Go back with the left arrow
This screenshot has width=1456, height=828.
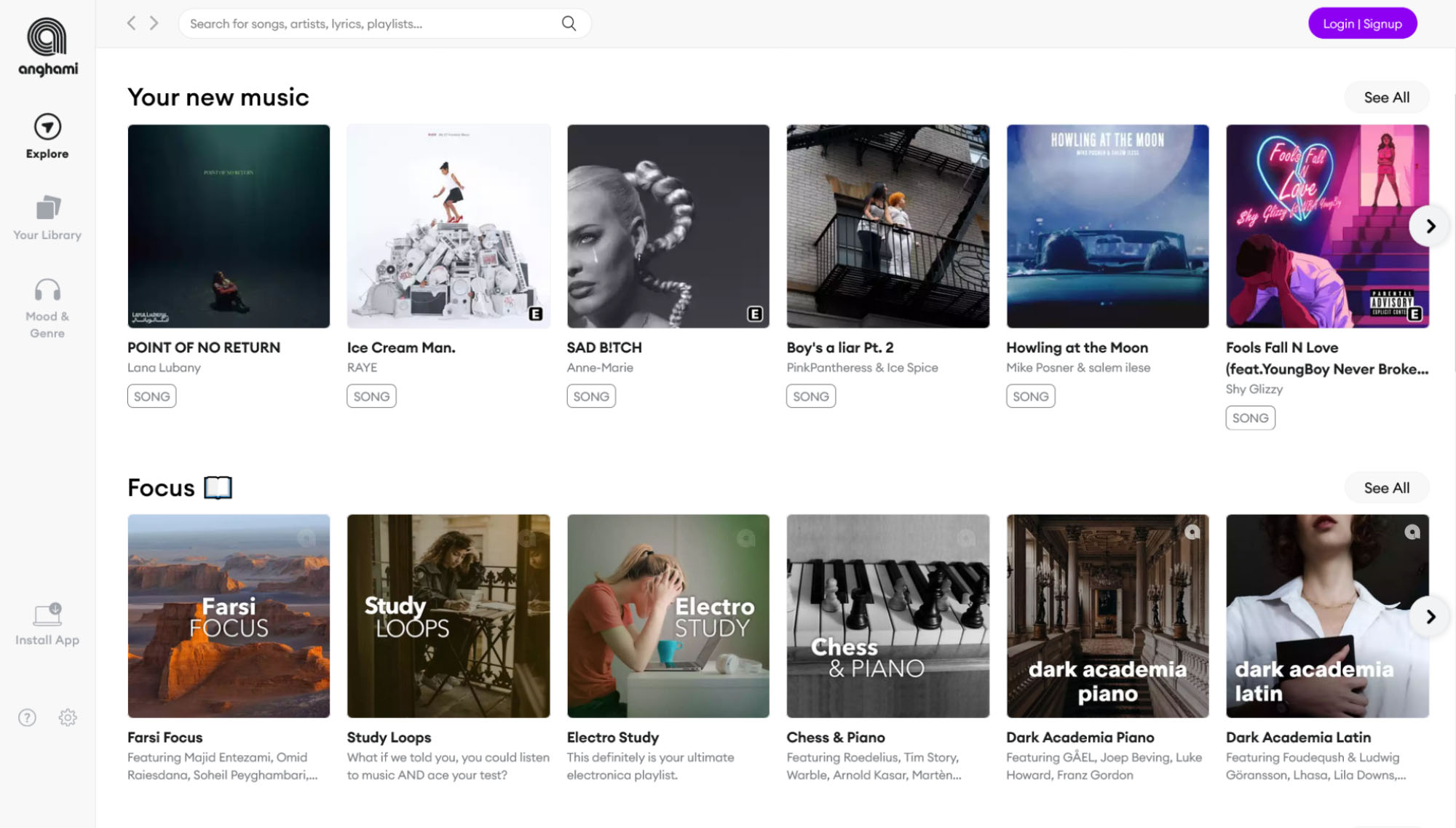tap(131, 23)
